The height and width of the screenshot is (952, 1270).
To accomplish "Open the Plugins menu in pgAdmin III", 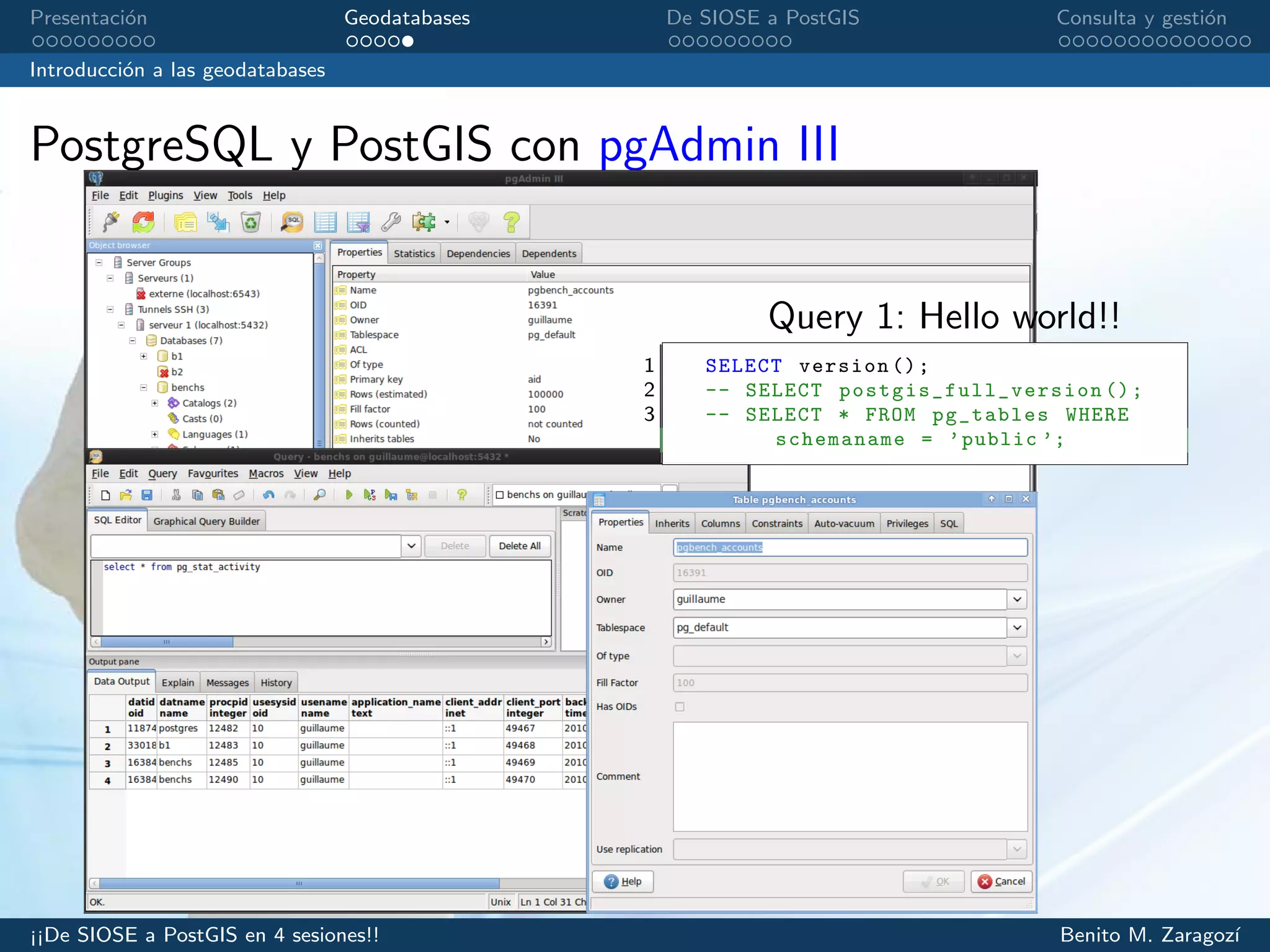I will point(166,195).
